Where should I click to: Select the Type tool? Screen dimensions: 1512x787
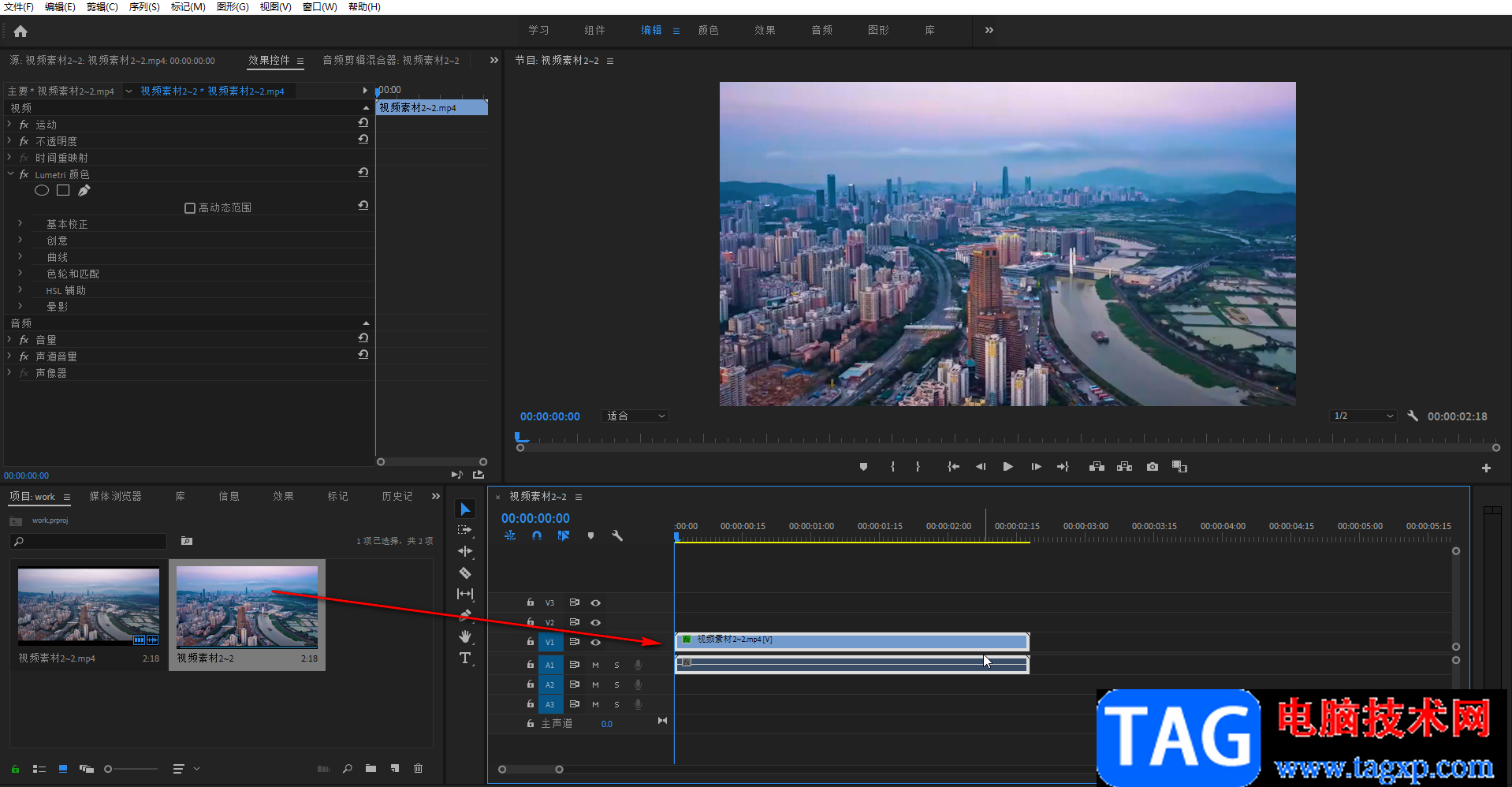[x=465, y=658]
